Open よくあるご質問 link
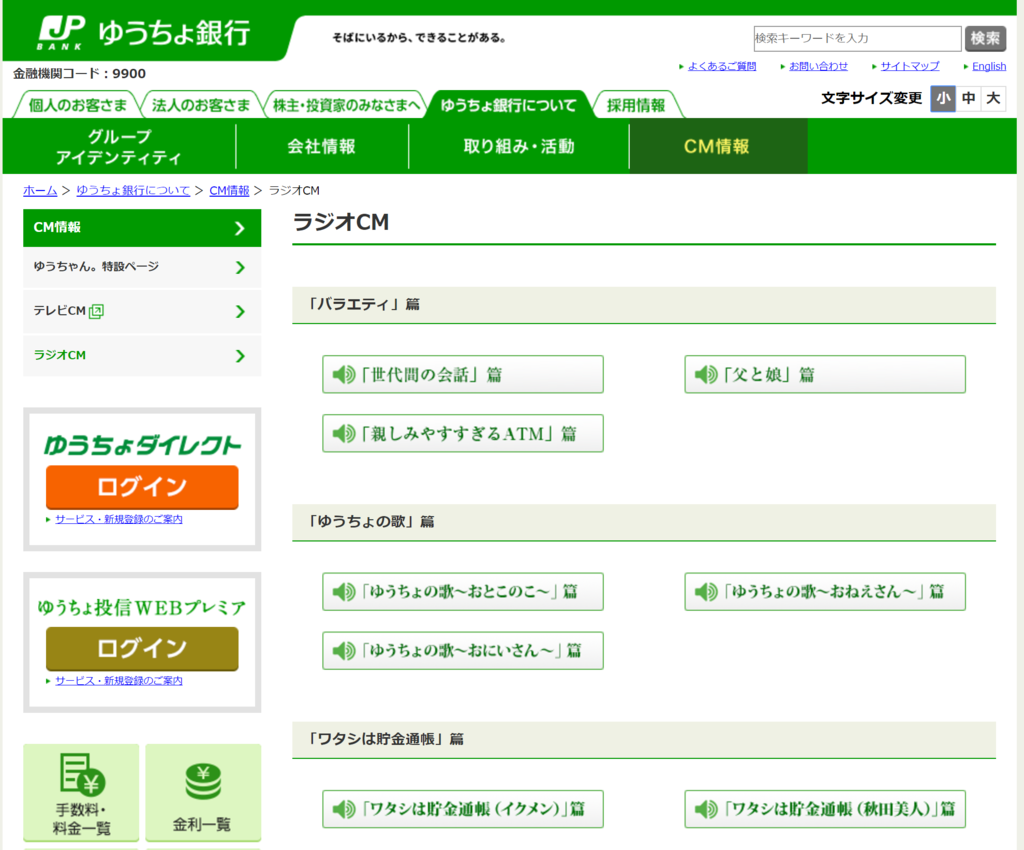The height and width of the screenshot is (850, 1024). pos(722,66)
